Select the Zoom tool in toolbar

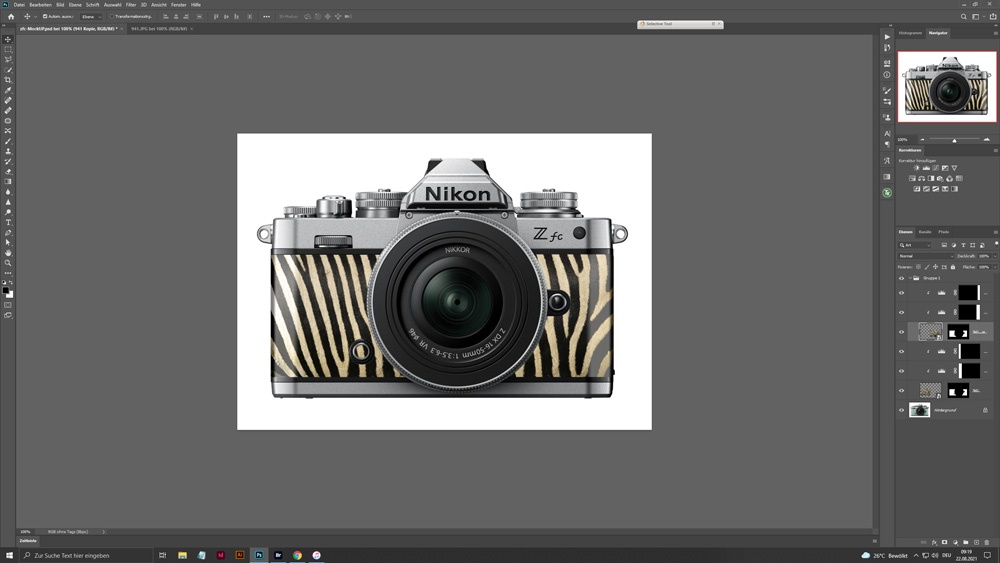click(x=8, y=263)
